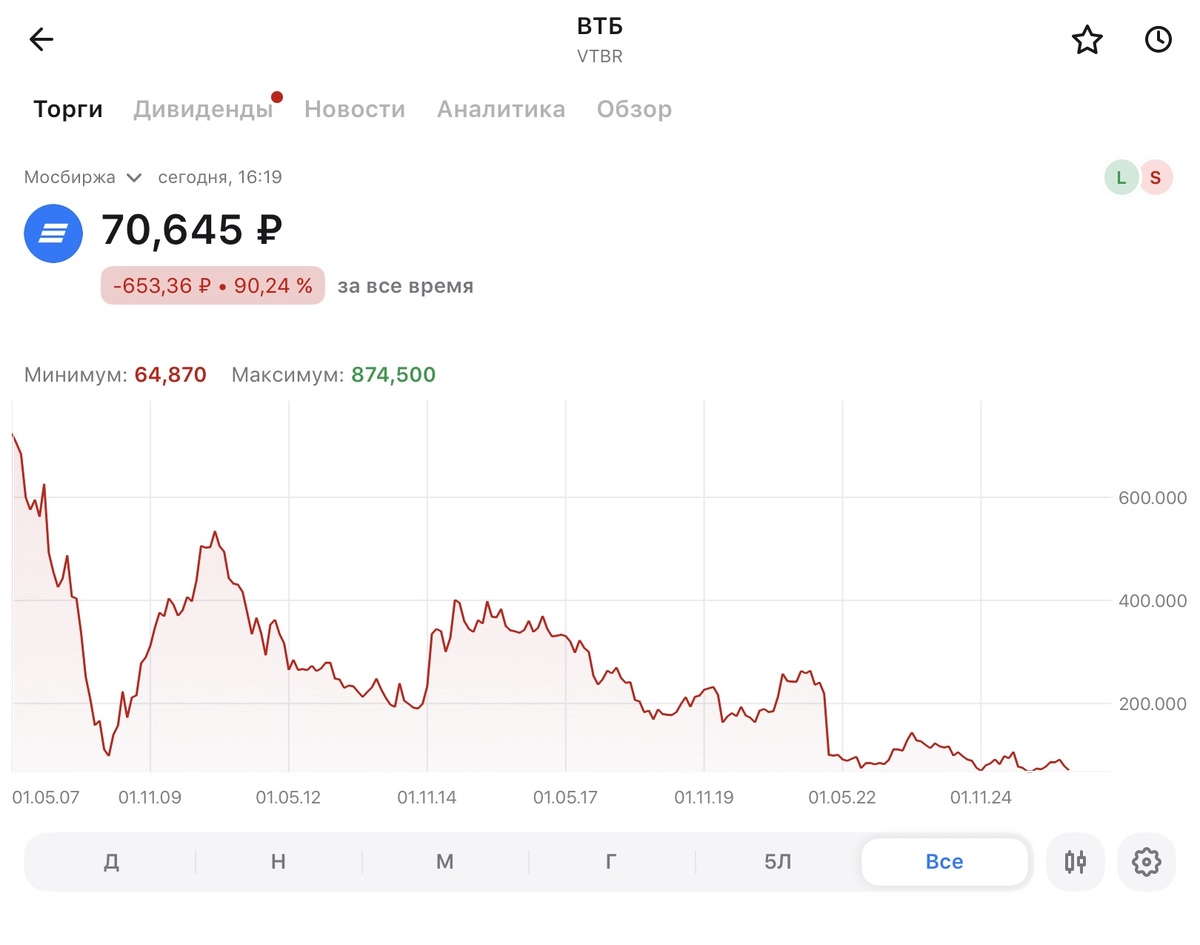Add VTBR to favorites with star icon
Viewport: 1200px width, 945px height.
pos(1087,40)
